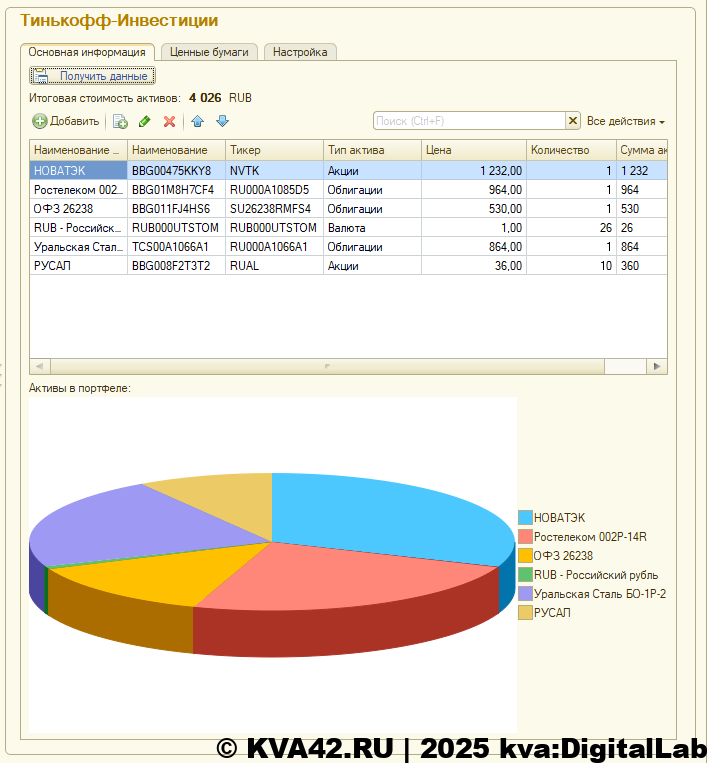Click the red X delete icon

169,121
